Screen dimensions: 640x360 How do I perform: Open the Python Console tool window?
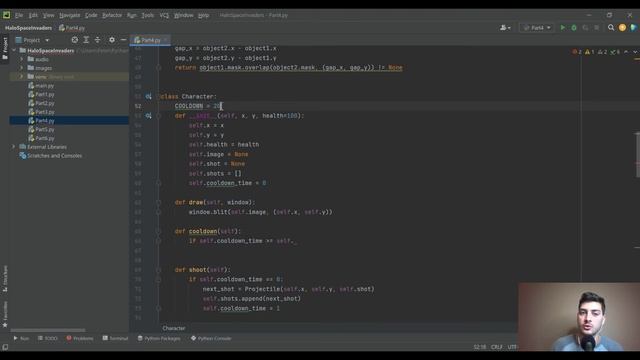tap(211, 338)
